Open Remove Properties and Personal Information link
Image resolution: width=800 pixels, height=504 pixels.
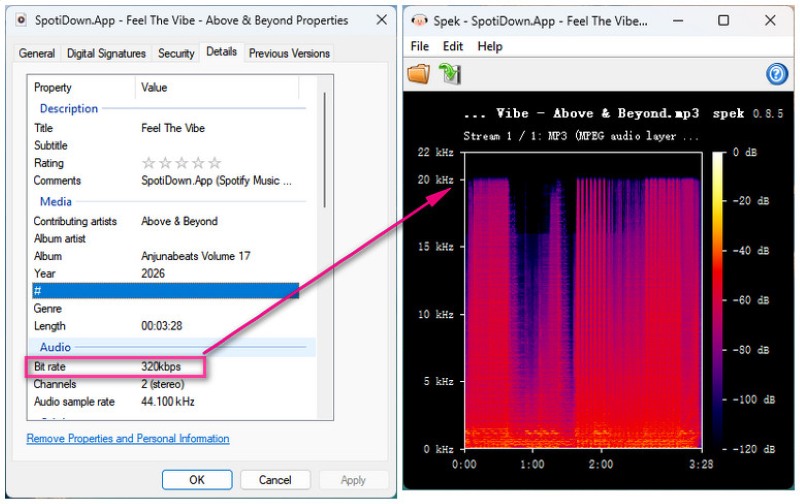[x=128, y=438]
